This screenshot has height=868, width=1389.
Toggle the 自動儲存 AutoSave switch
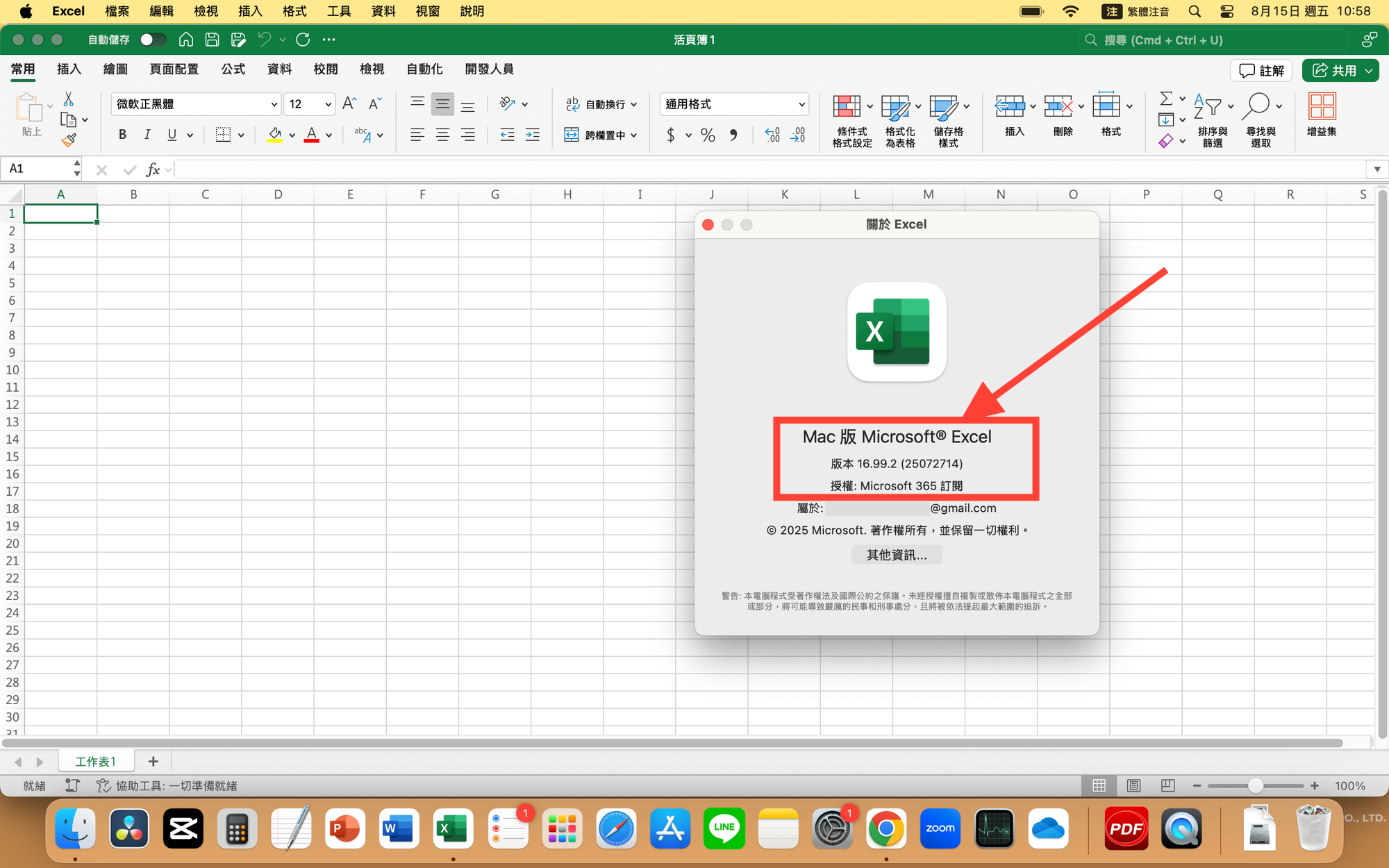pyautogui.click(x=152, y=40)
